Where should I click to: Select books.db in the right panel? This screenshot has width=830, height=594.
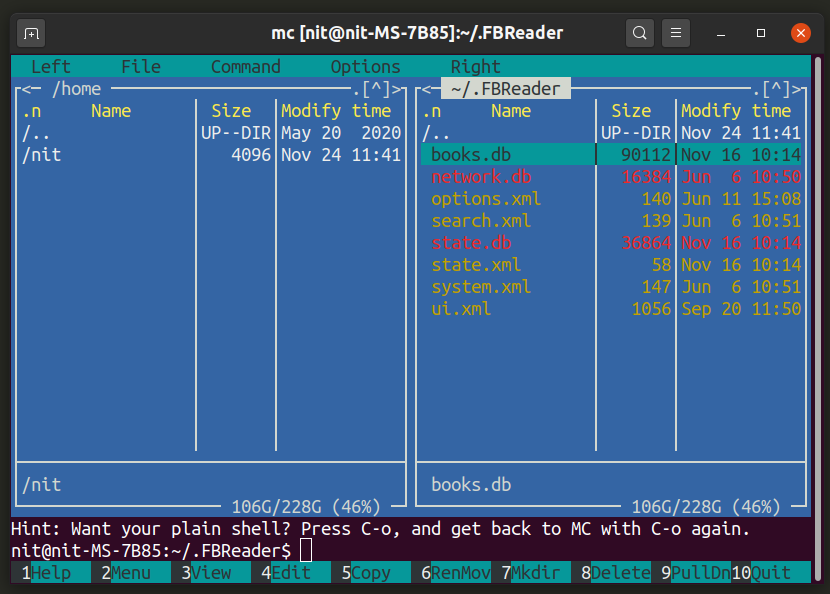tap(611, 155)
